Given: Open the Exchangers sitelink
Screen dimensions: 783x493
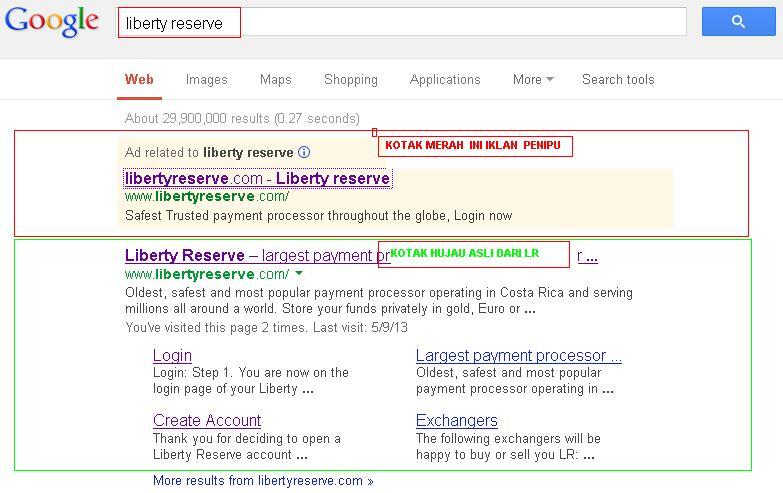Looking at the screenshot, I should click(x=457, y=421).
